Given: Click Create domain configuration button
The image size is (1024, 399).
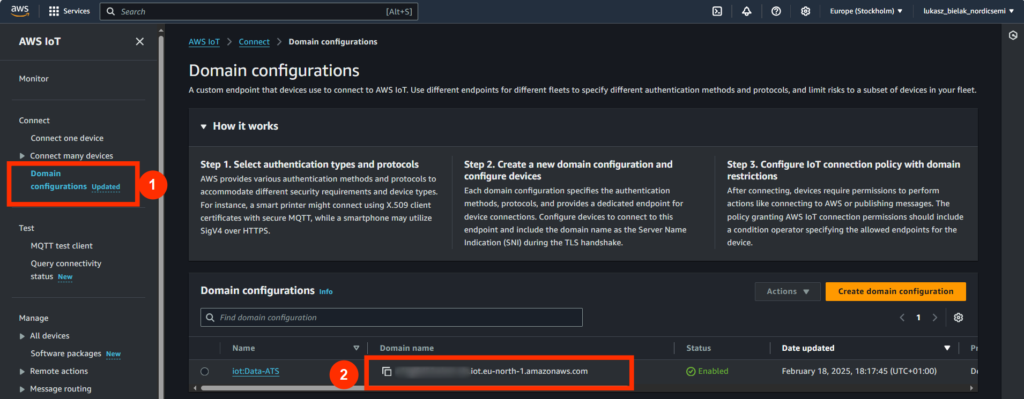Looking at the screenshot, I should click(895, 291).
